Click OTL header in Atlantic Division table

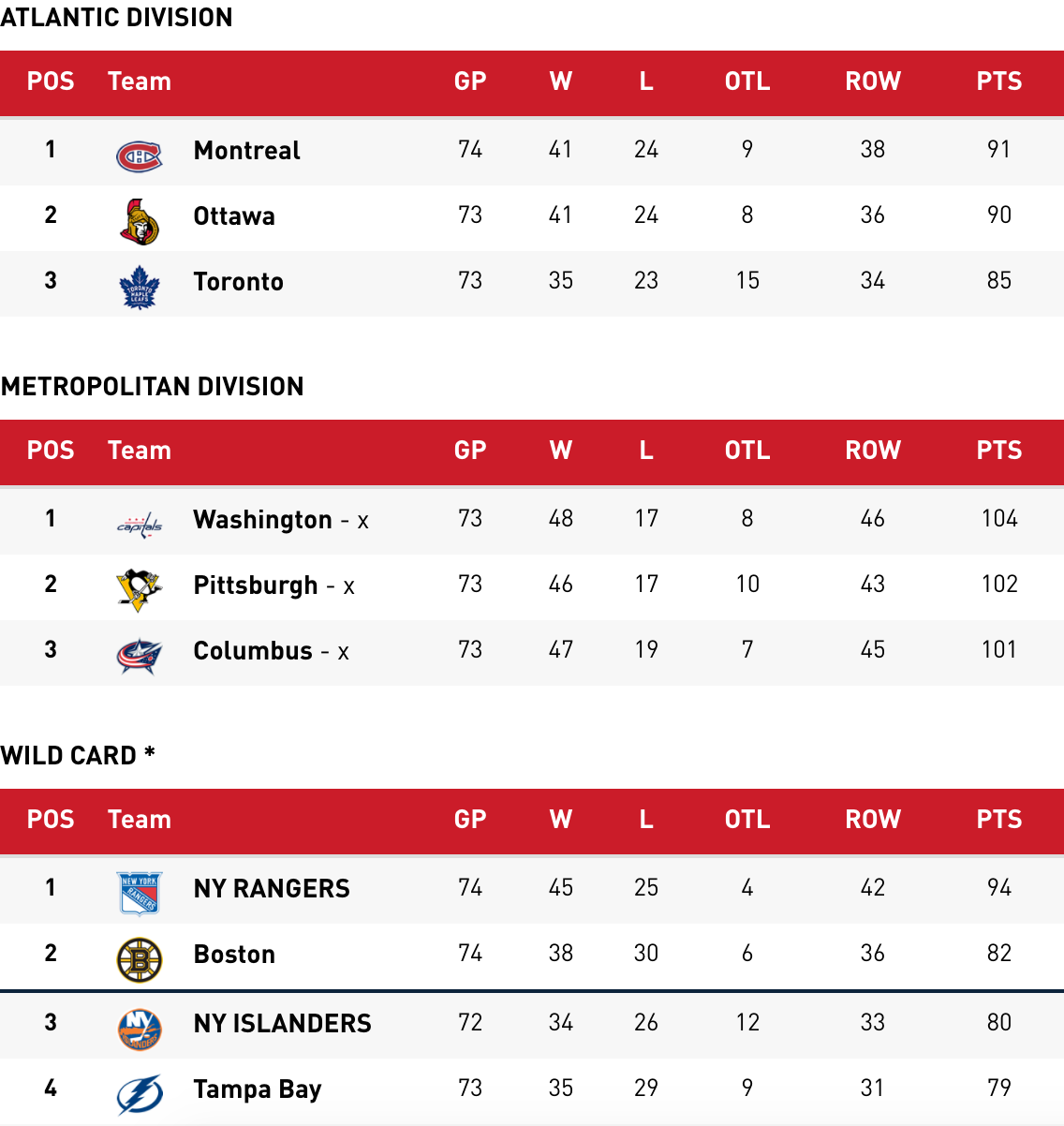[x=747, y=81]
